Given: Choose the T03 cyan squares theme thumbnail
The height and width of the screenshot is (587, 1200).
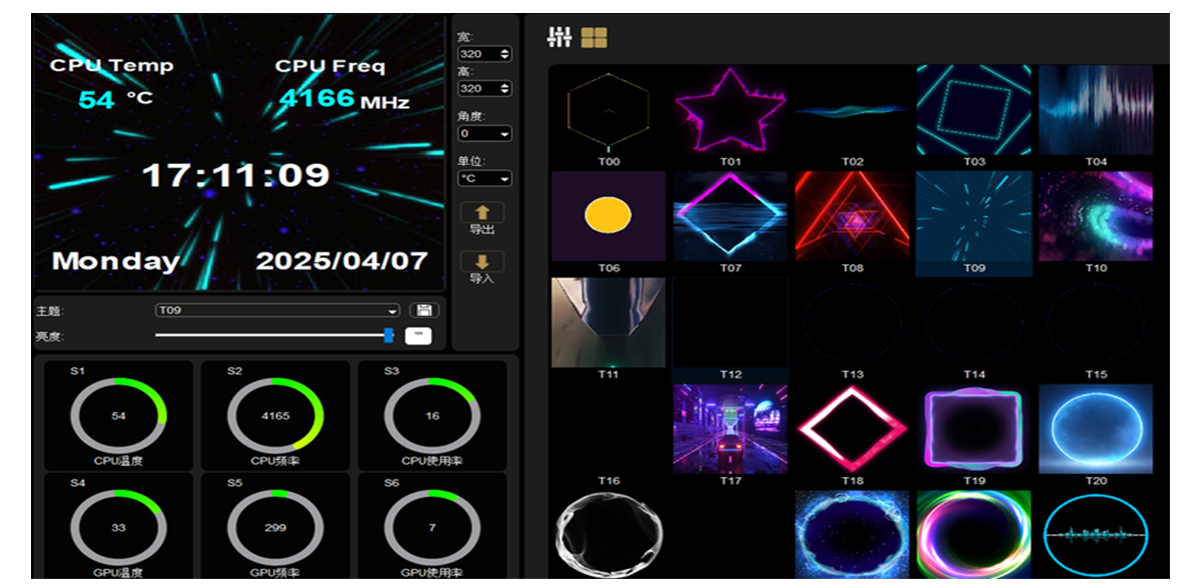Looking at the screenshot, I should pos(974,110).
